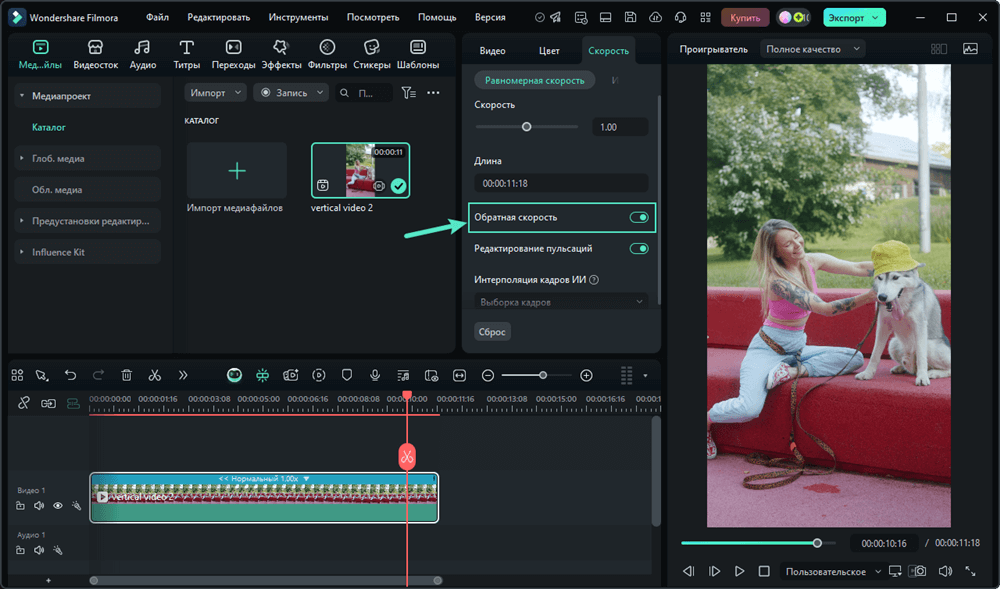The image size is (1000, 589).
Task: Open the Фильтры filters tab
Action: pos(327,54)
